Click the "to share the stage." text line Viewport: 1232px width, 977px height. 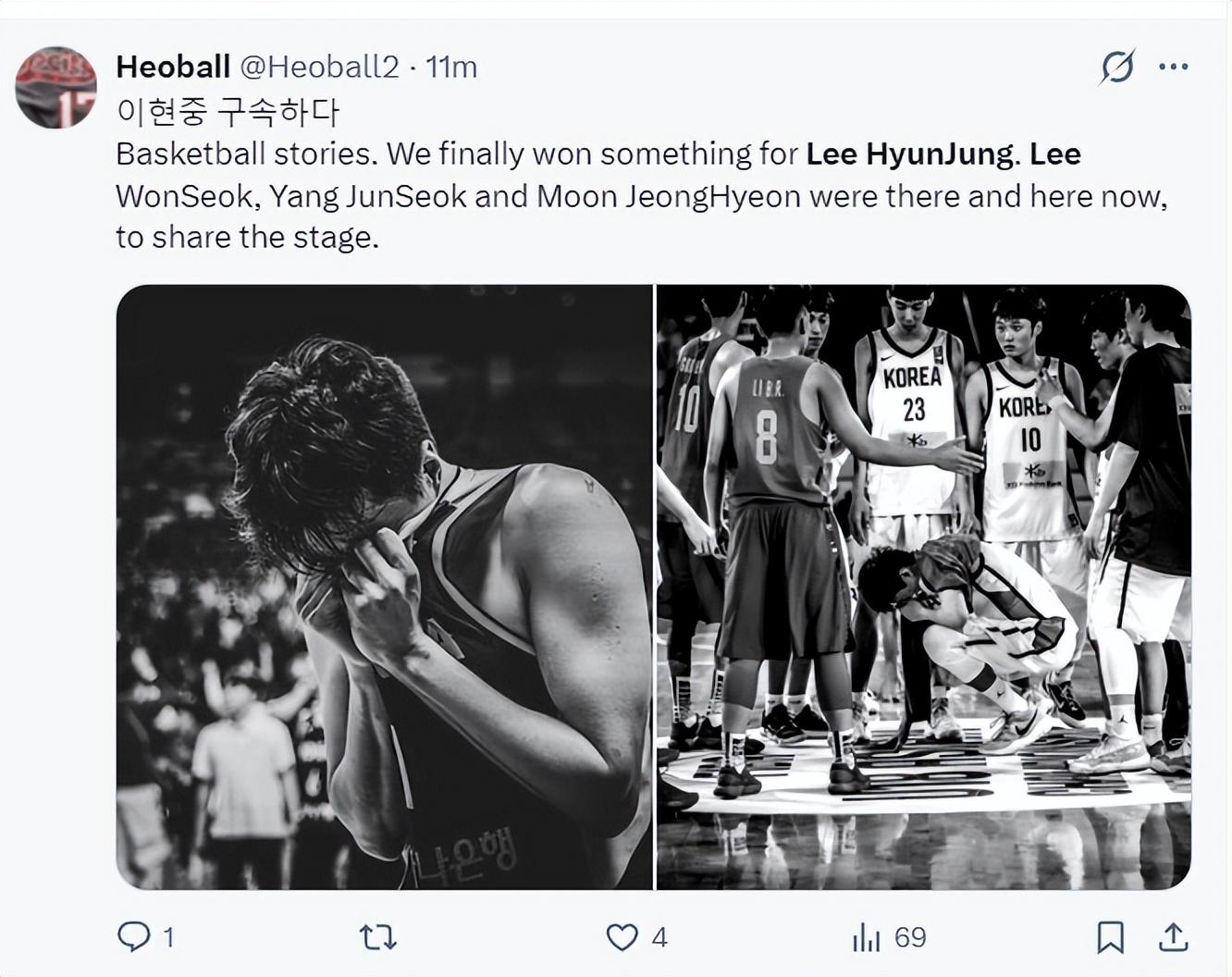(248, 238)
